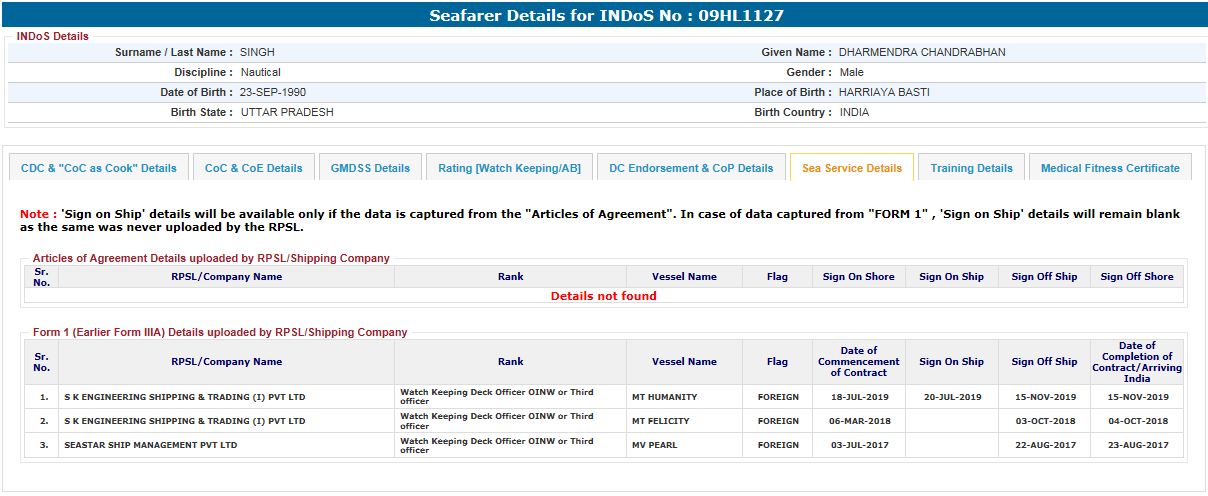
Task: Click the Sea Service Details tab
Action: [851, 168]
